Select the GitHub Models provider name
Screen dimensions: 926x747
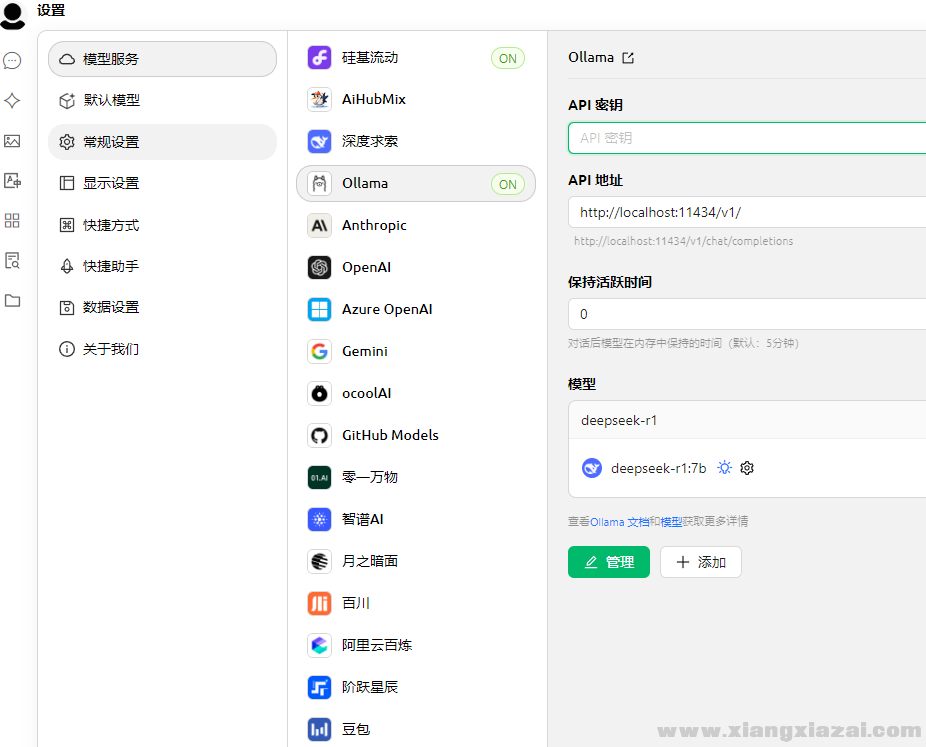[x=390, y=436]
